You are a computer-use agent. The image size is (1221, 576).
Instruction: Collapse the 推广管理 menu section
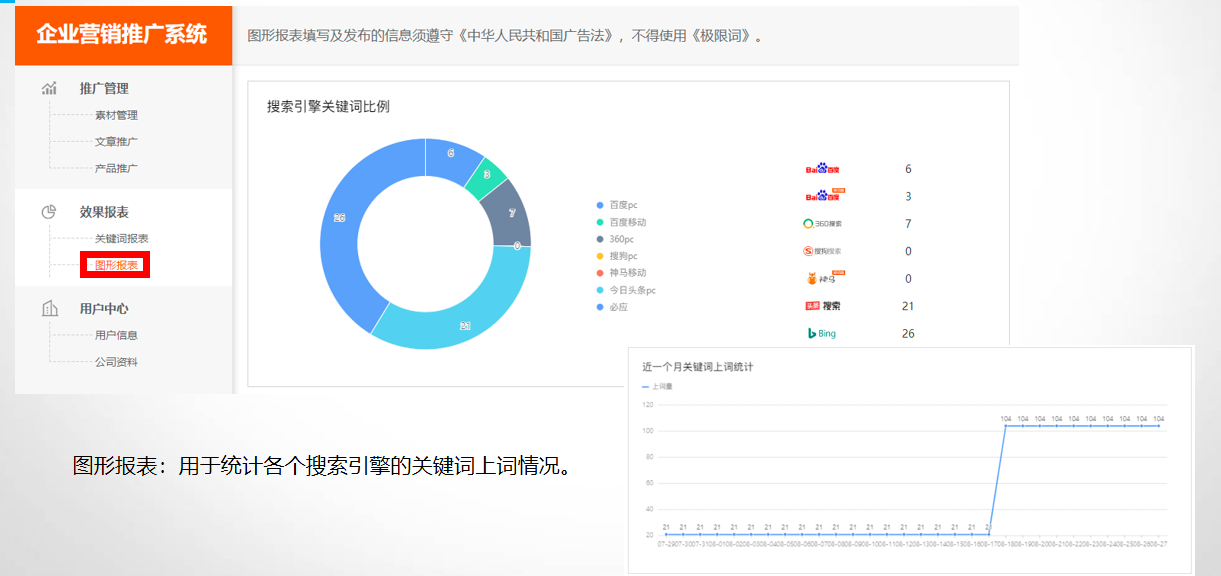(104, 88)
